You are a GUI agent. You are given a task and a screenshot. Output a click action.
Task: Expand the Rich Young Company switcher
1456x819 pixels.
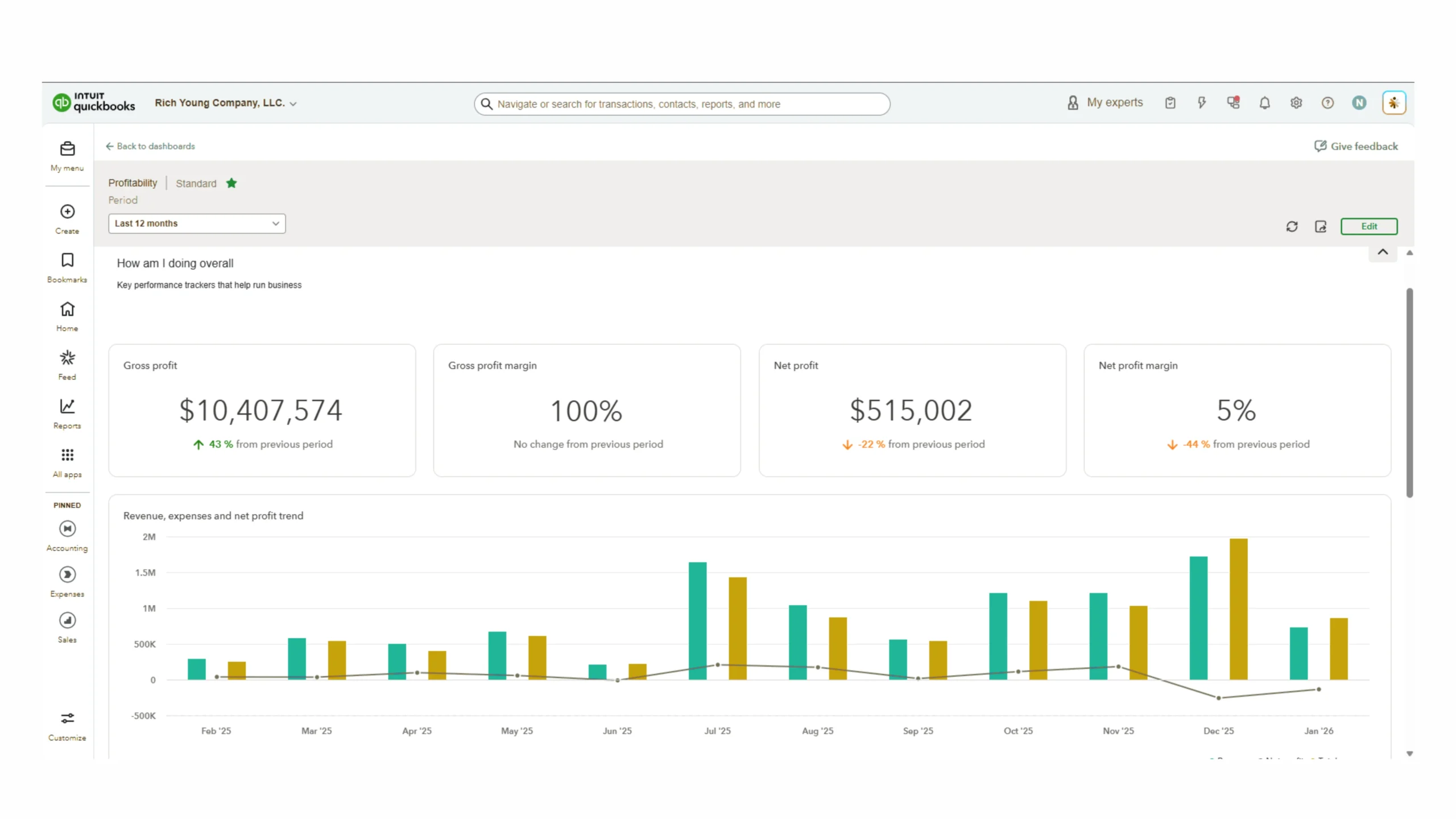click(225, 103)
